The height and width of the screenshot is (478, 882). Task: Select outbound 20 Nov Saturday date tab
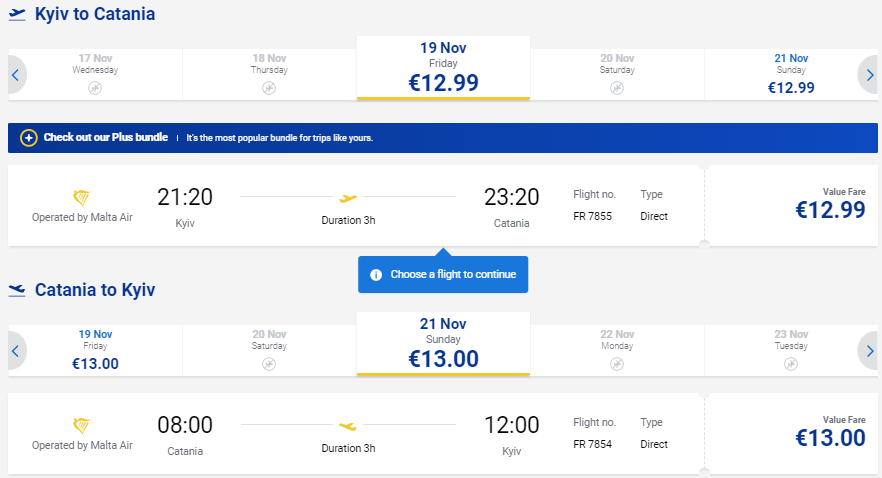617,75
